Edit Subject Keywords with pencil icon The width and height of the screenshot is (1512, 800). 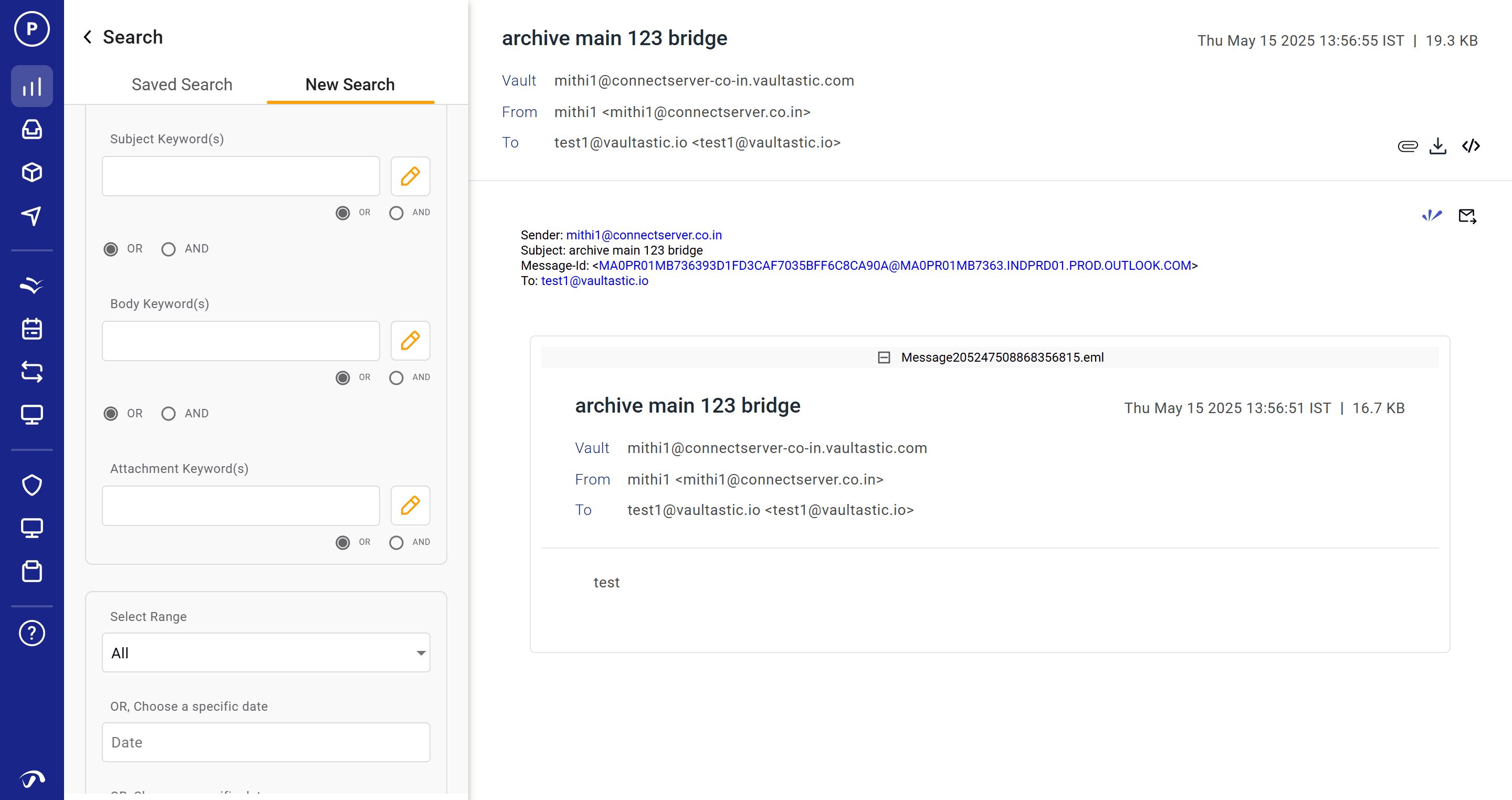point(409,176)
